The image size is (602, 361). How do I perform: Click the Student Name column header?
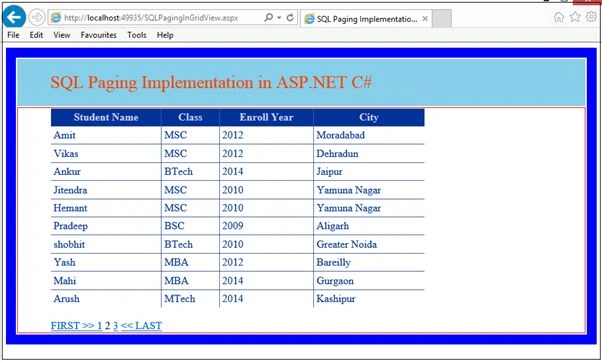click(x=106, y=117)
